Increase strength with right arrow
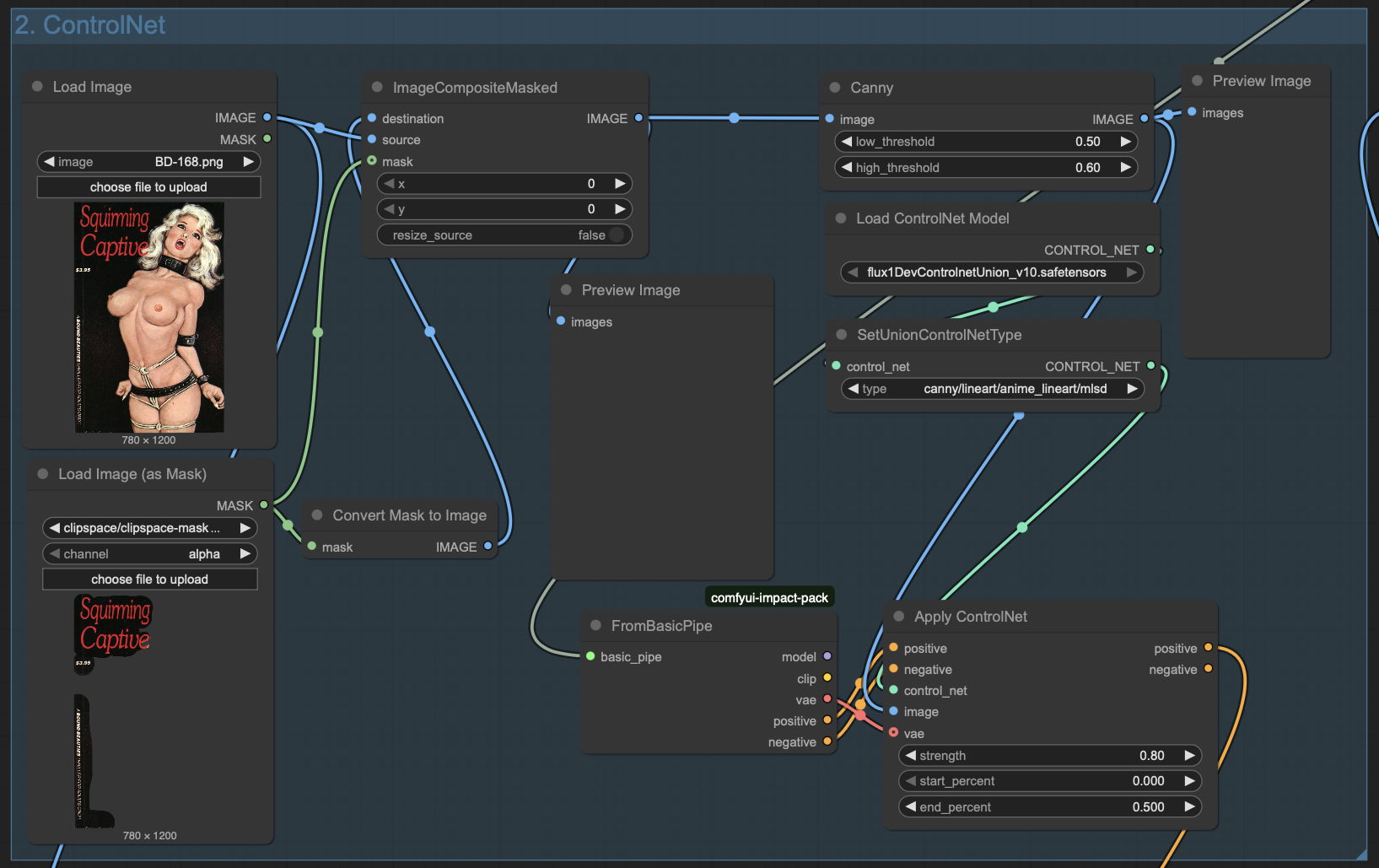The width and height of the screenshot is (1379, 868). [1189, 755]
